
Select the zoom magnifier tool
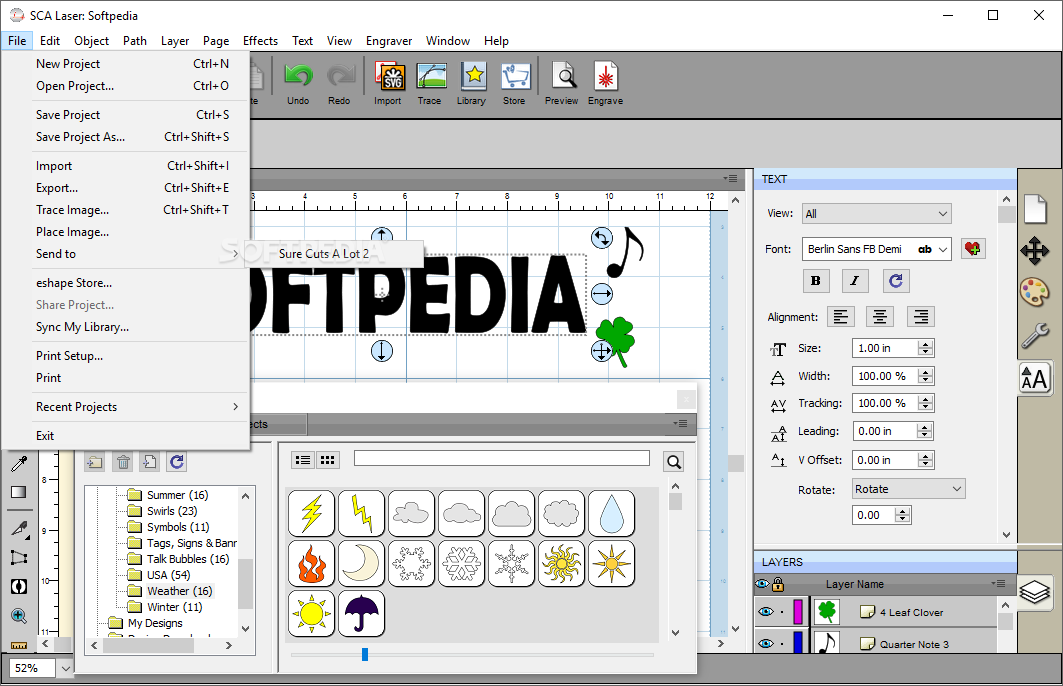(x=19, y=616)
